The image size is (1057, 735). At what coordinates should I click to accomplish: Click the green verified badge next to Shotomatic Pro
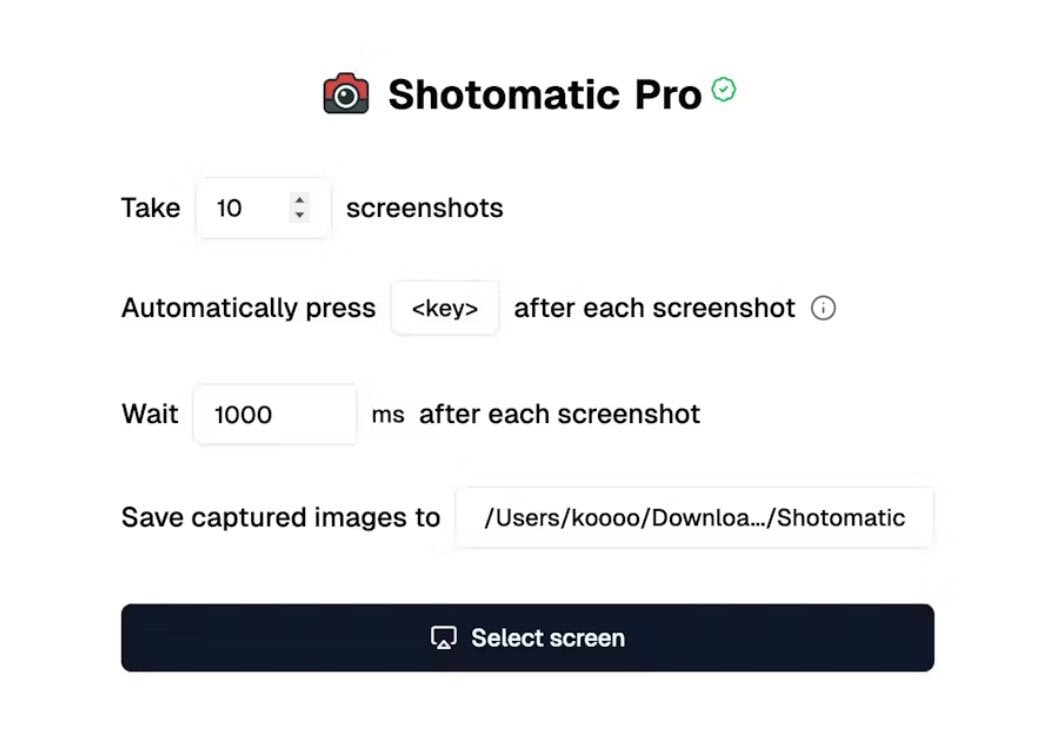pos(723,89)
